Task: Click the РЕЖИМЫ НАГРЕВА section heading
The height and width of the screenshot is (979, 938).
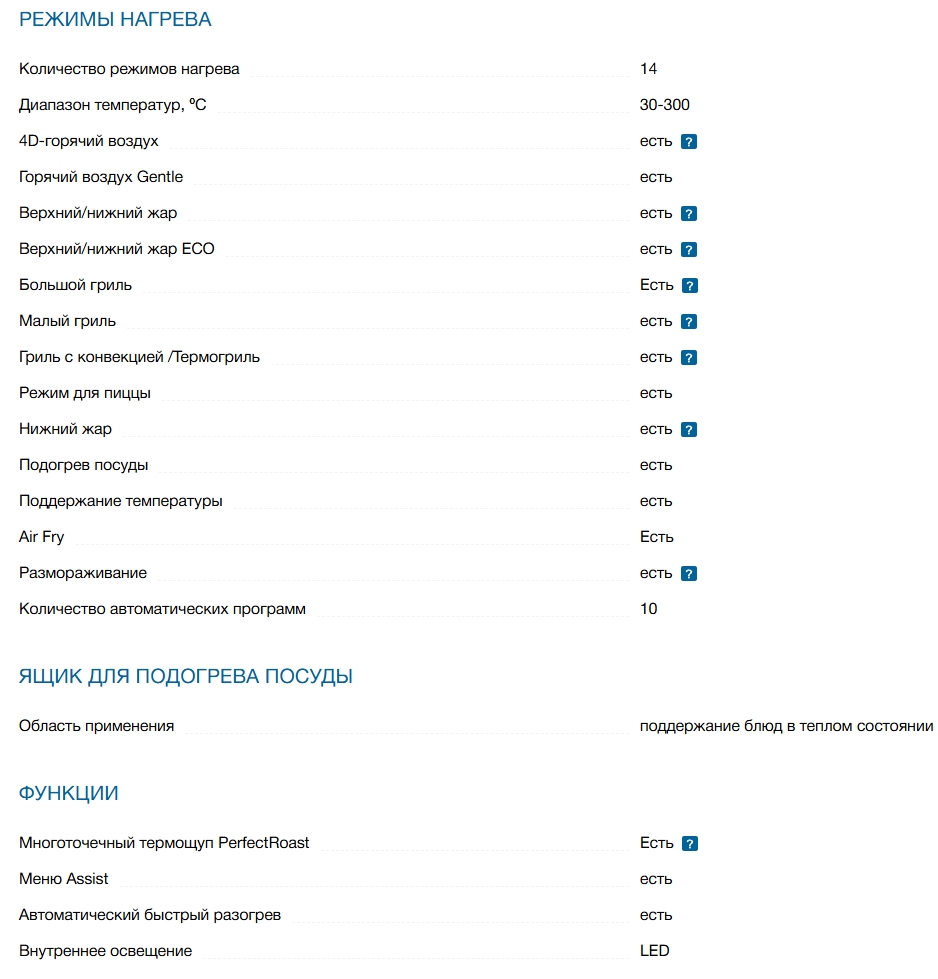Action: click(x=115, y=19)
